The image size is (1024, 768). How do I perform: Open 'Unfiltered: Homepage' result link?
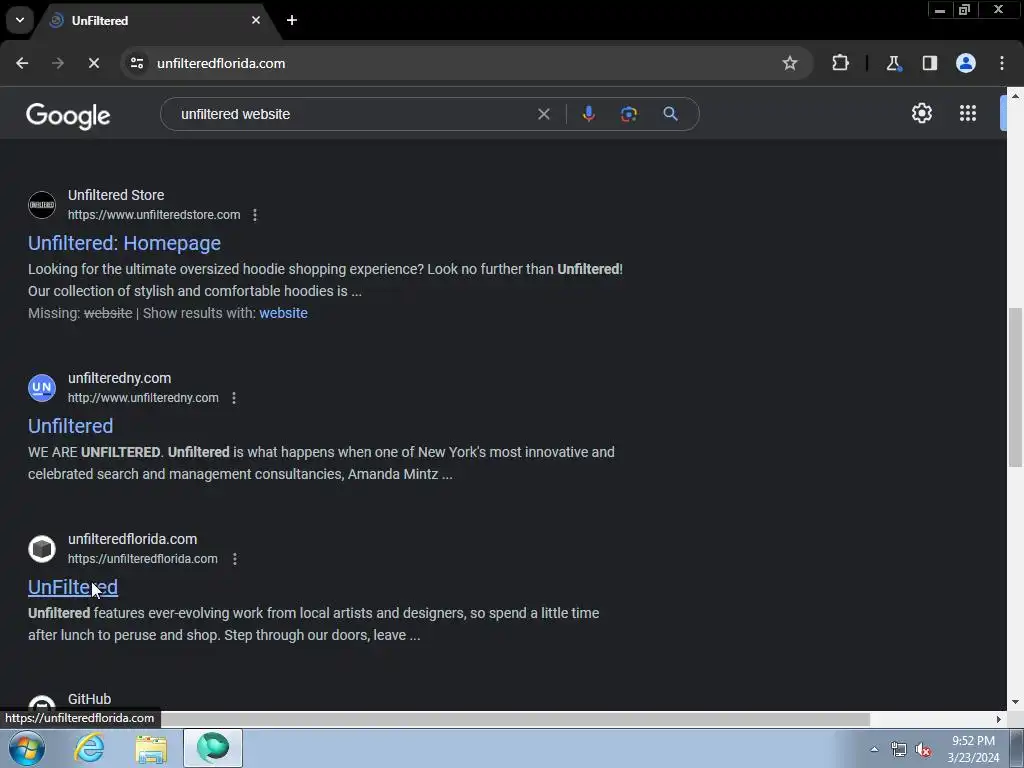pos(124,243)
